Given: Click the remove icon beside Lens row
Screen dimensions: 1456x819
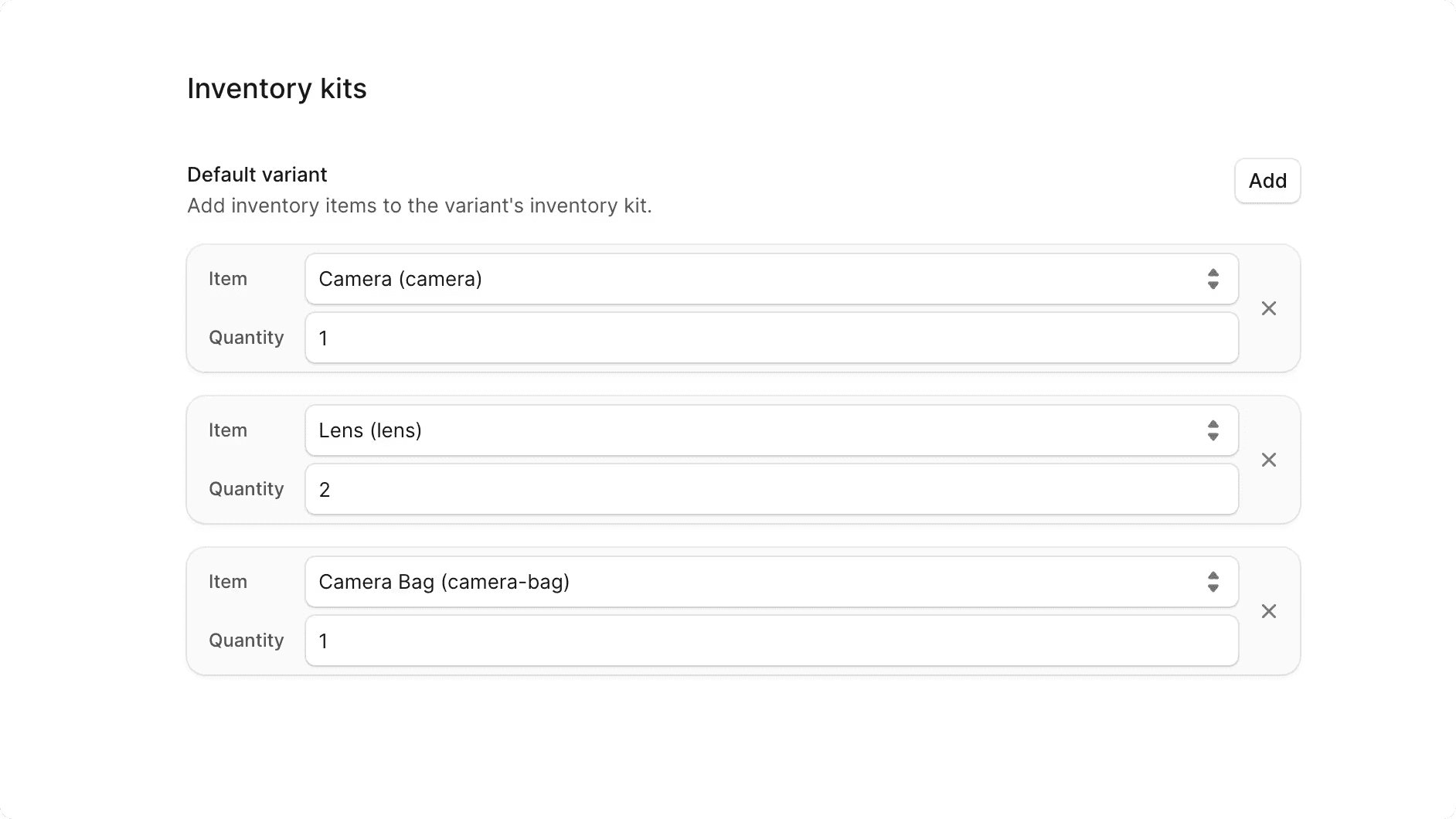Looking at the screenshot, I should pos(1268,459).
